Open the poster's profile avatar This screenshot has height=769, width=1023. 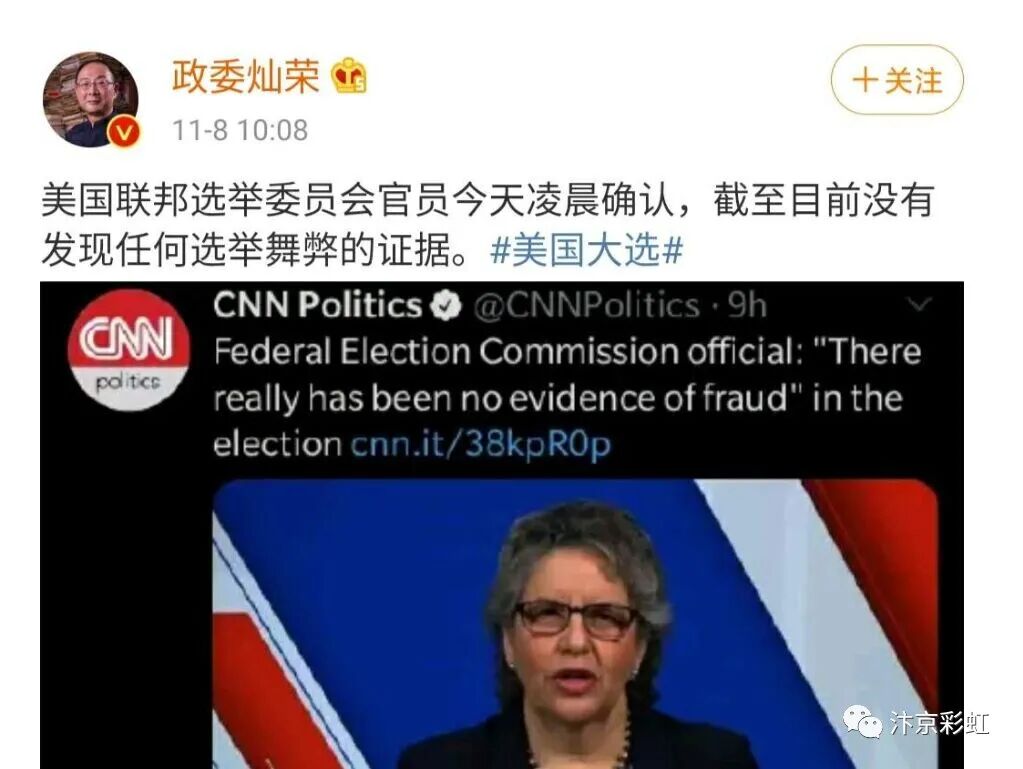click(91, 100)
